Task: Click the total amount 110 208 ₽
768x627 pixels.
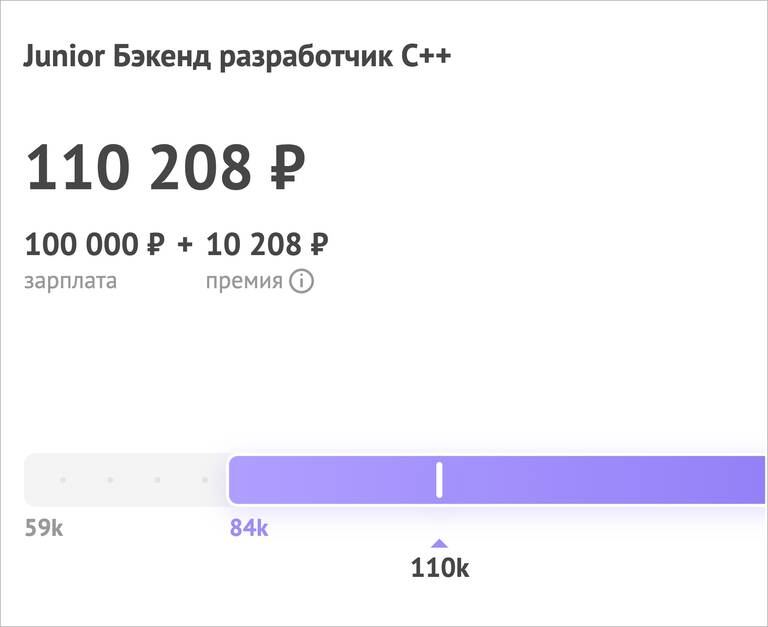Action: coord(165,167)
